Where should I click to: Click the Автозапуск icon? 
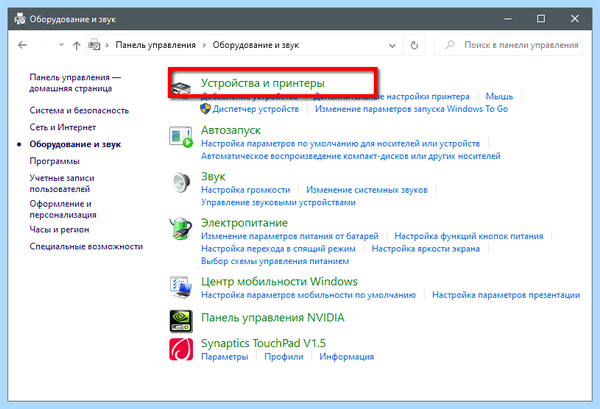coord(181,137)
